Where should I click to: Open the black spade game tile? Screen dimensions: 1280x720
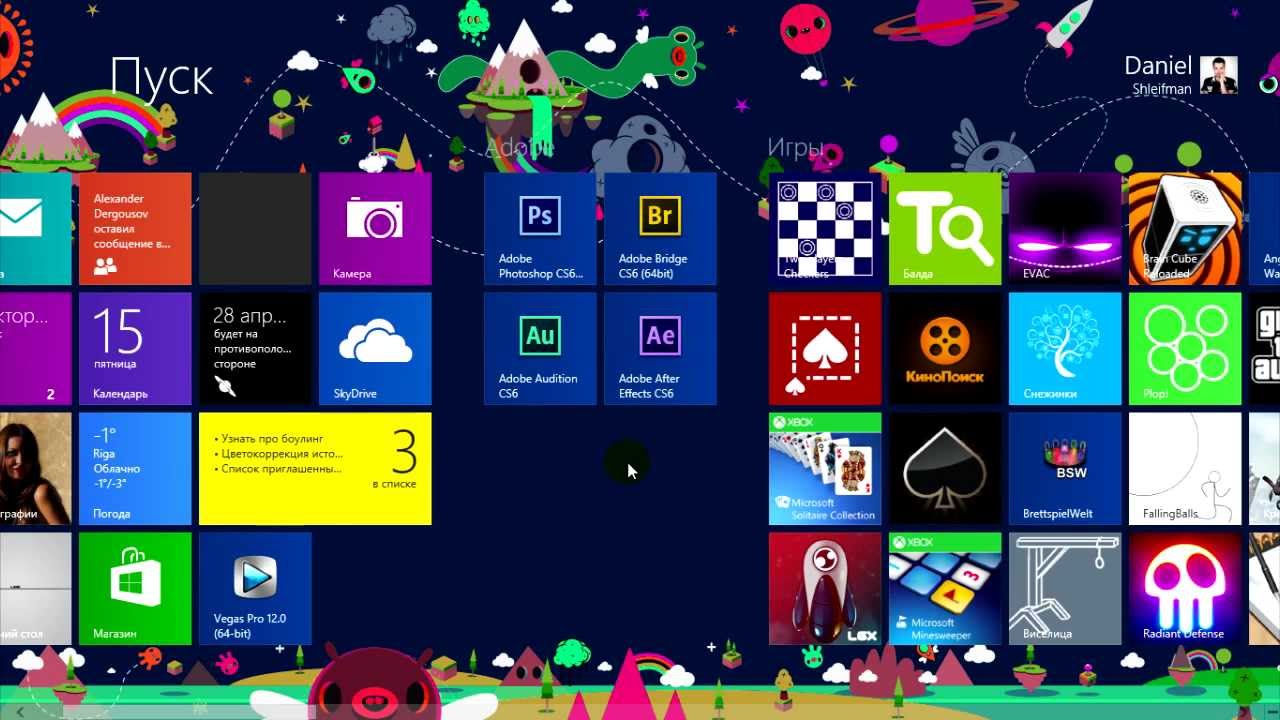tap(945, 469)
